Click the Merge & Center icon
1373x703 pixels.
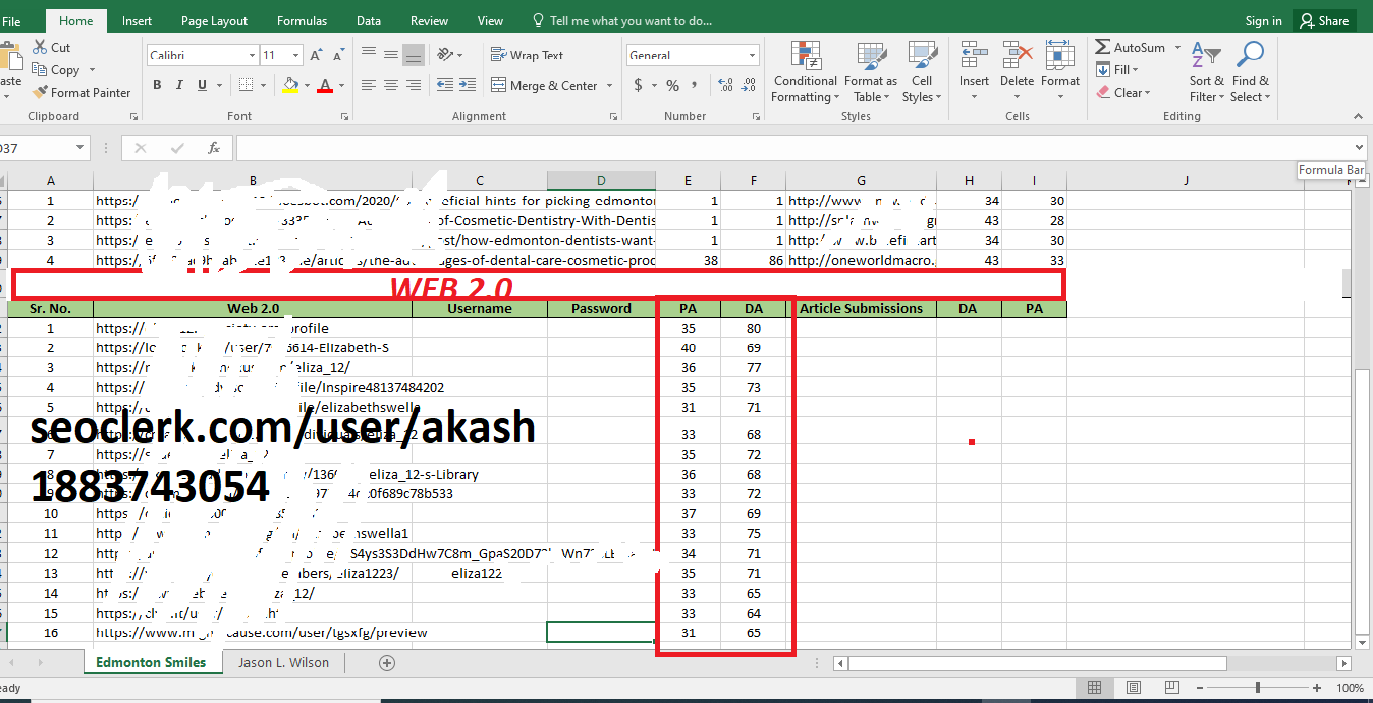click(498, 86)
